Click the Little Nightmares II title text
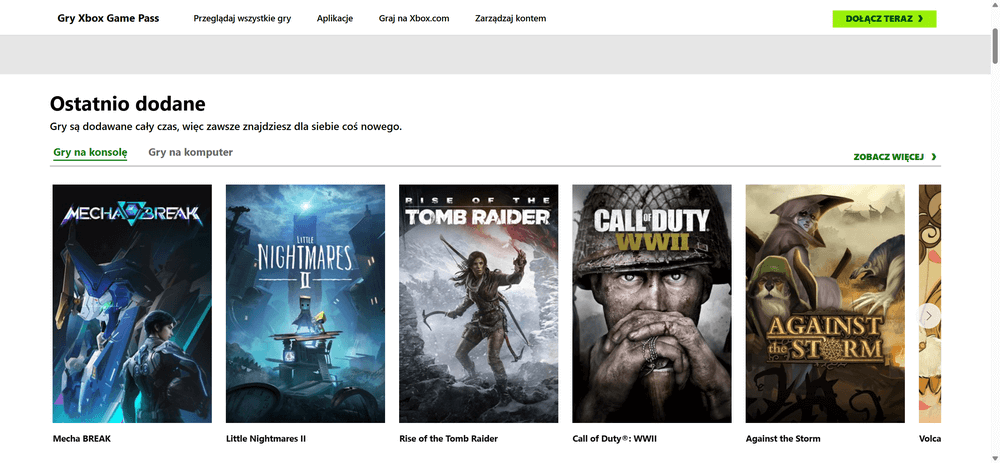This screenshot has height=463, width=1000. (266, 439)
